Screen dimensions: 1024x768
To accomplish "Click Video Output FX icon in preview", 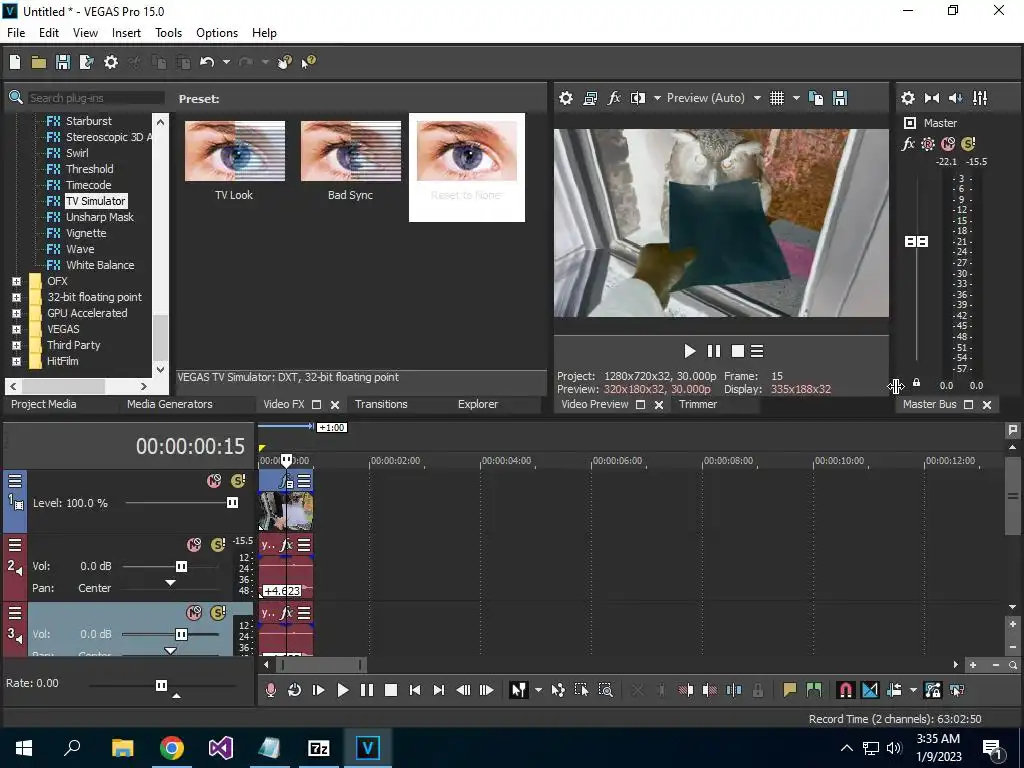I will tap(614, 98).
